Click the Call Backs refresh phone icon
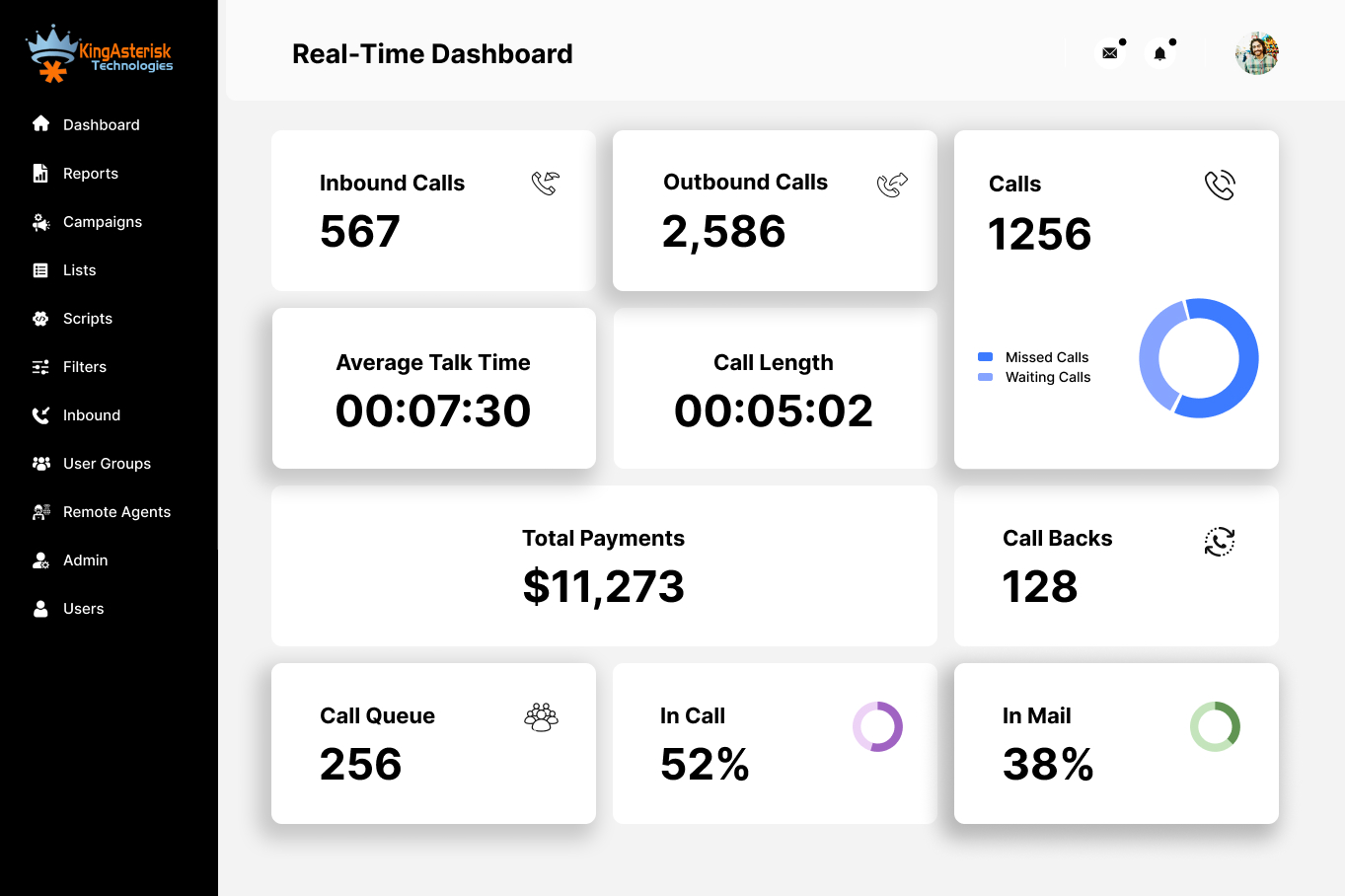The width and height of the screenshot is (1345, 896). click(x=1220, y=541)
